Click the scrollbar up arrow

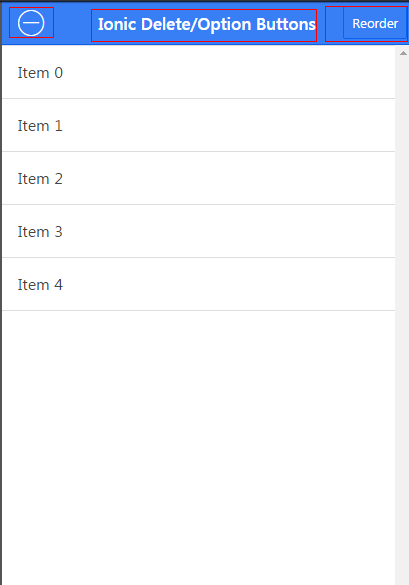403,53
